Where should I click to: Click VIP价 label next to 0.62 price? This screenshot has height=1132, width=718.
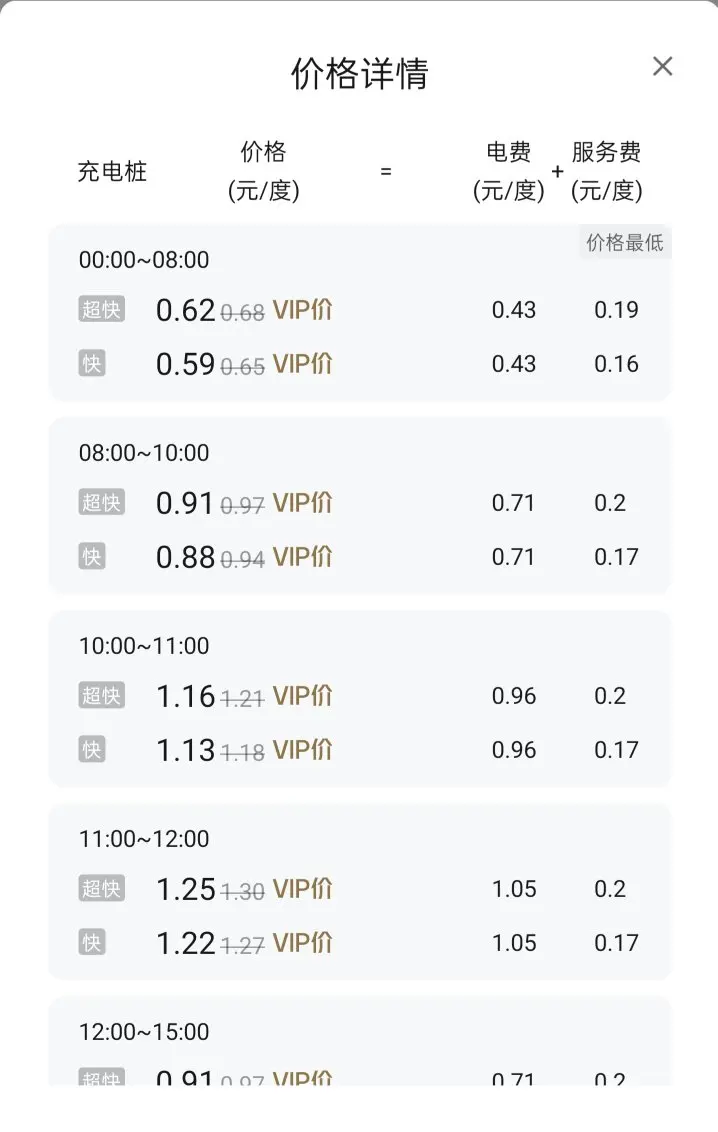[x=302, y=310]
